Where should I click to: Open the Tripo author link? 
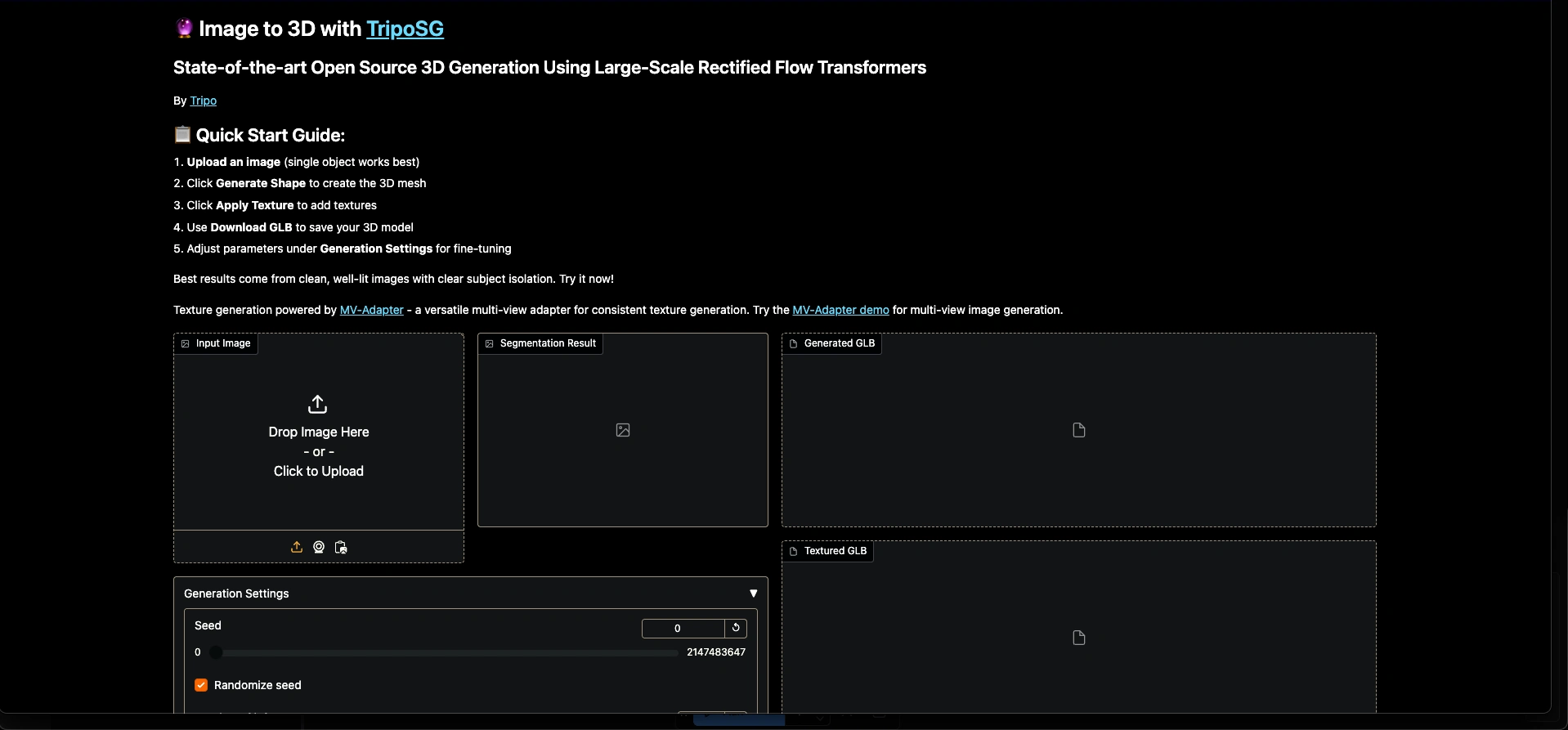tap(203, 101)
